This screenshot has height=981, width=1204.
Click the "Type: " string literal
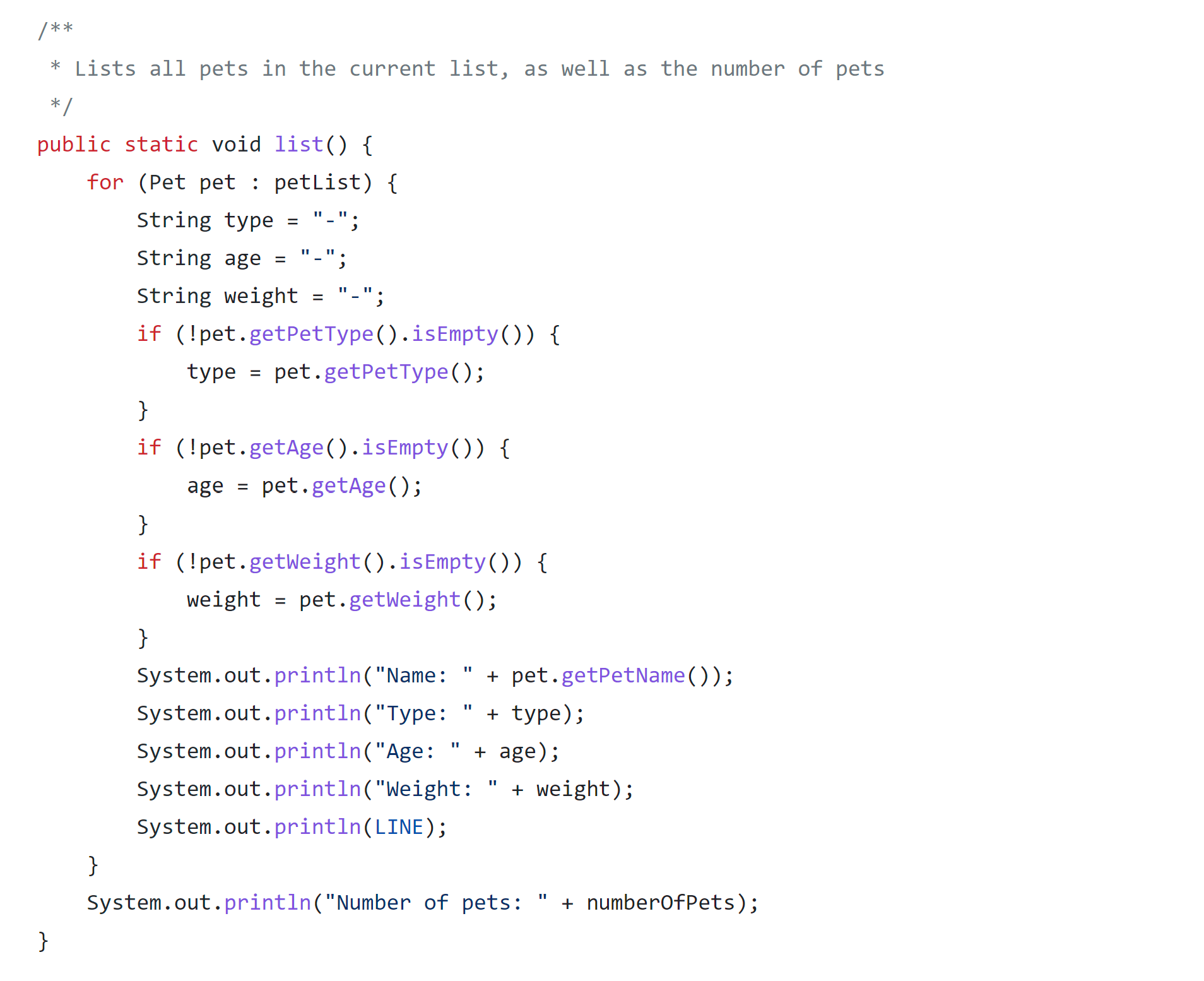[423, 713]
